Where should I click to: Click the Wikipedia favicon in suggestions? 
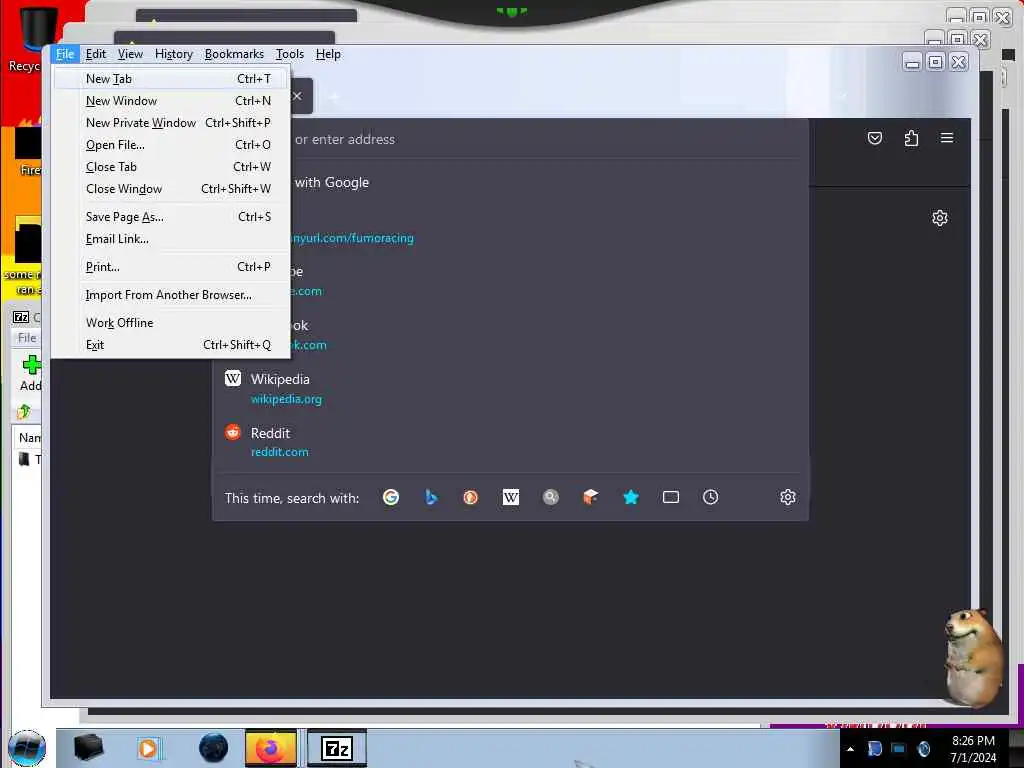[x=232, y=379]
